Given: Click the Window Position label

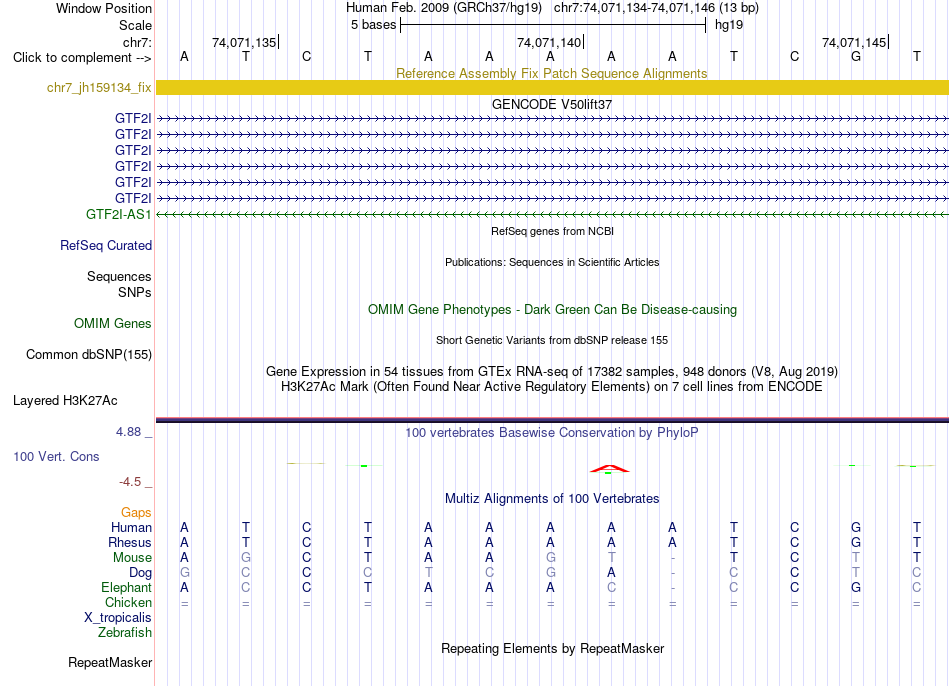Looking at the screenshot, I should pyautogui.click(x=104, y=8).
